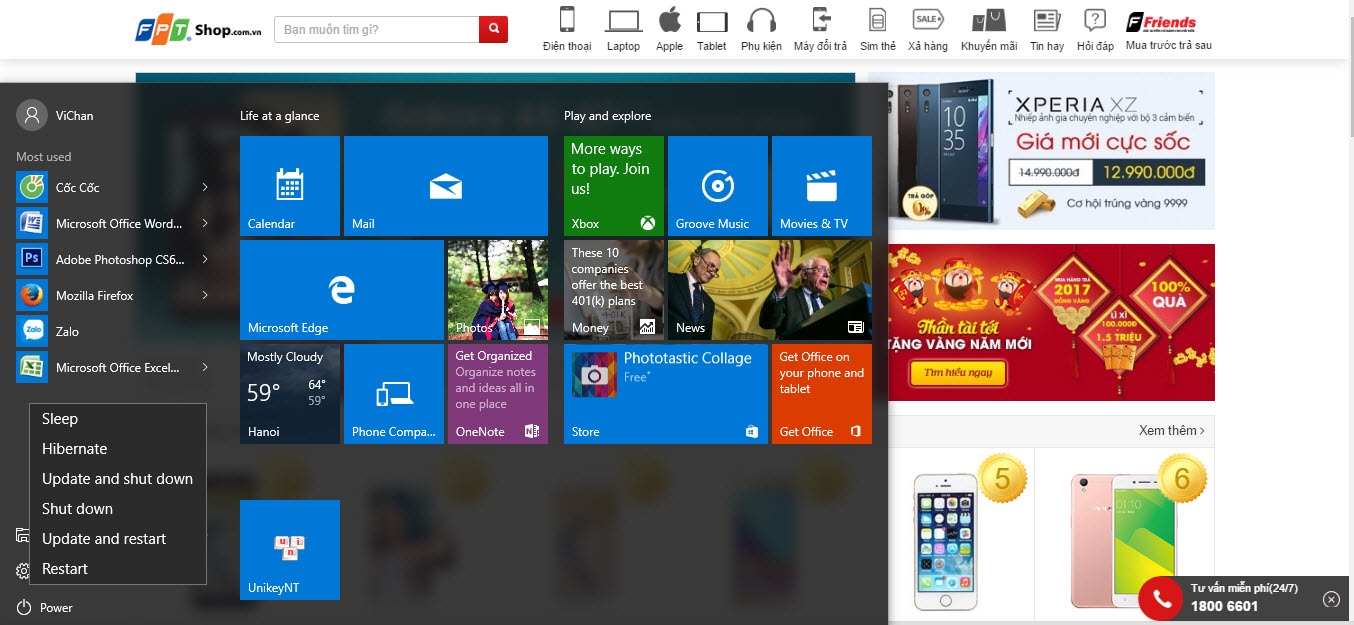Open Hỏi đáp help section

[x=1095, y=29]
